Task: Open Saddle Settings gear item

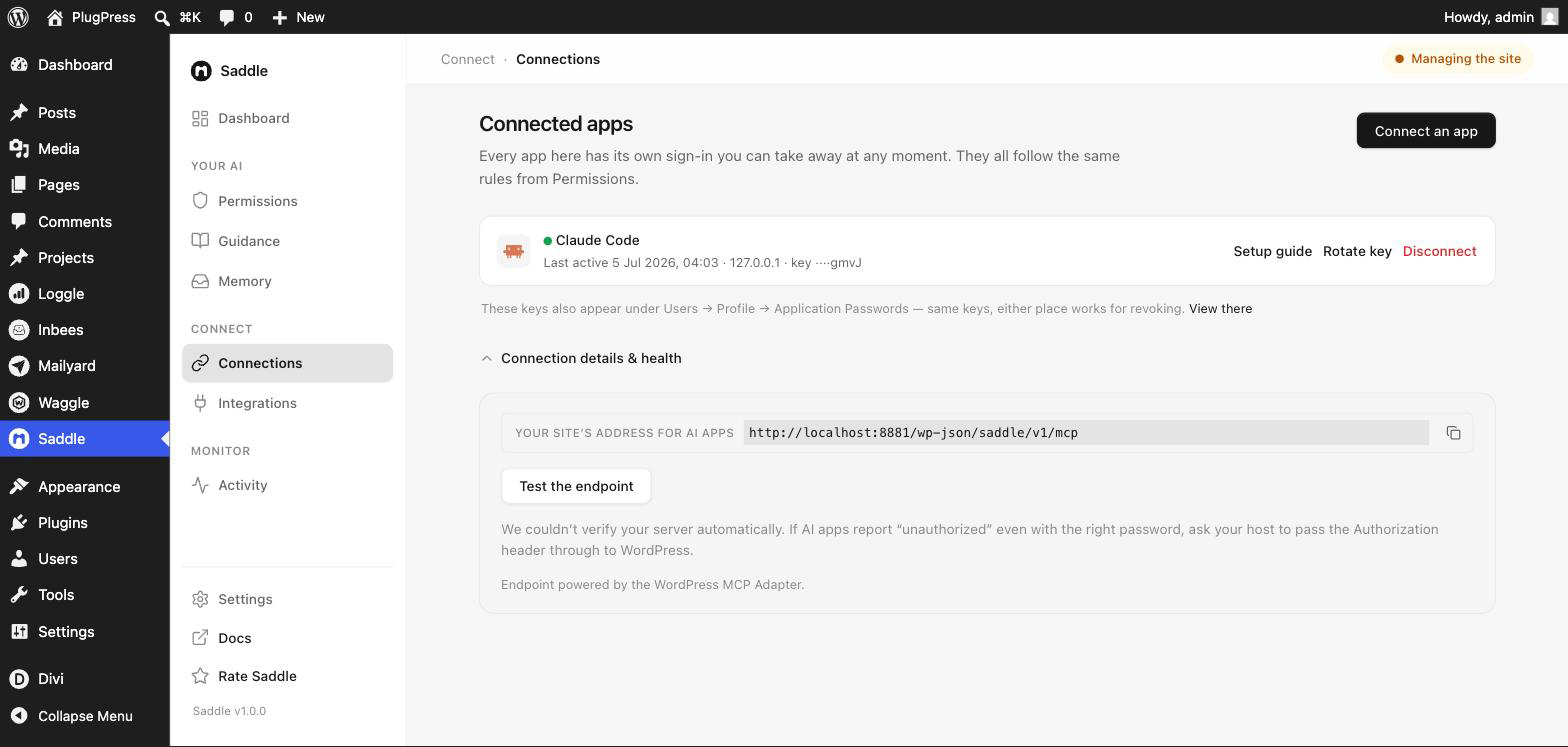Action: pyautogui.click(x=287, y=599)
